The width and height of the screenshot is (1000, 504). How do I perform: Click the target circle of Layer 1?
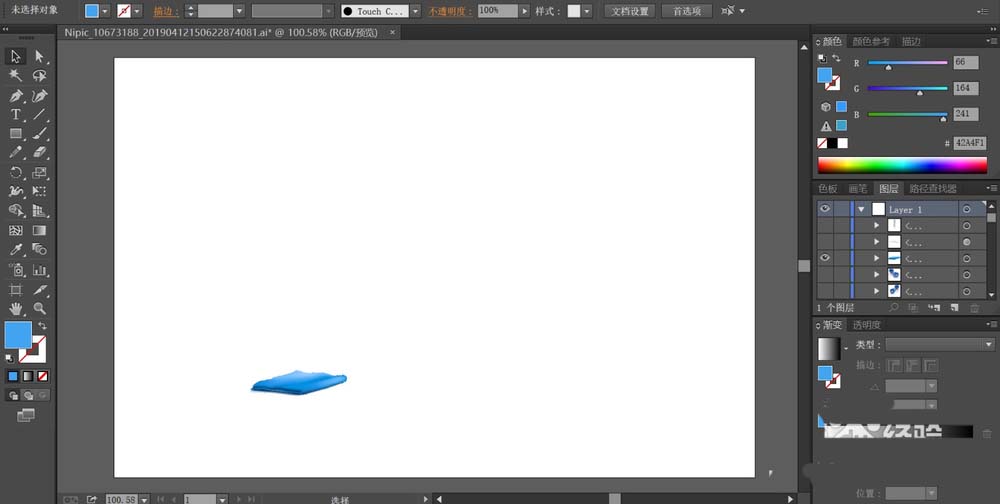click(966, 209)
